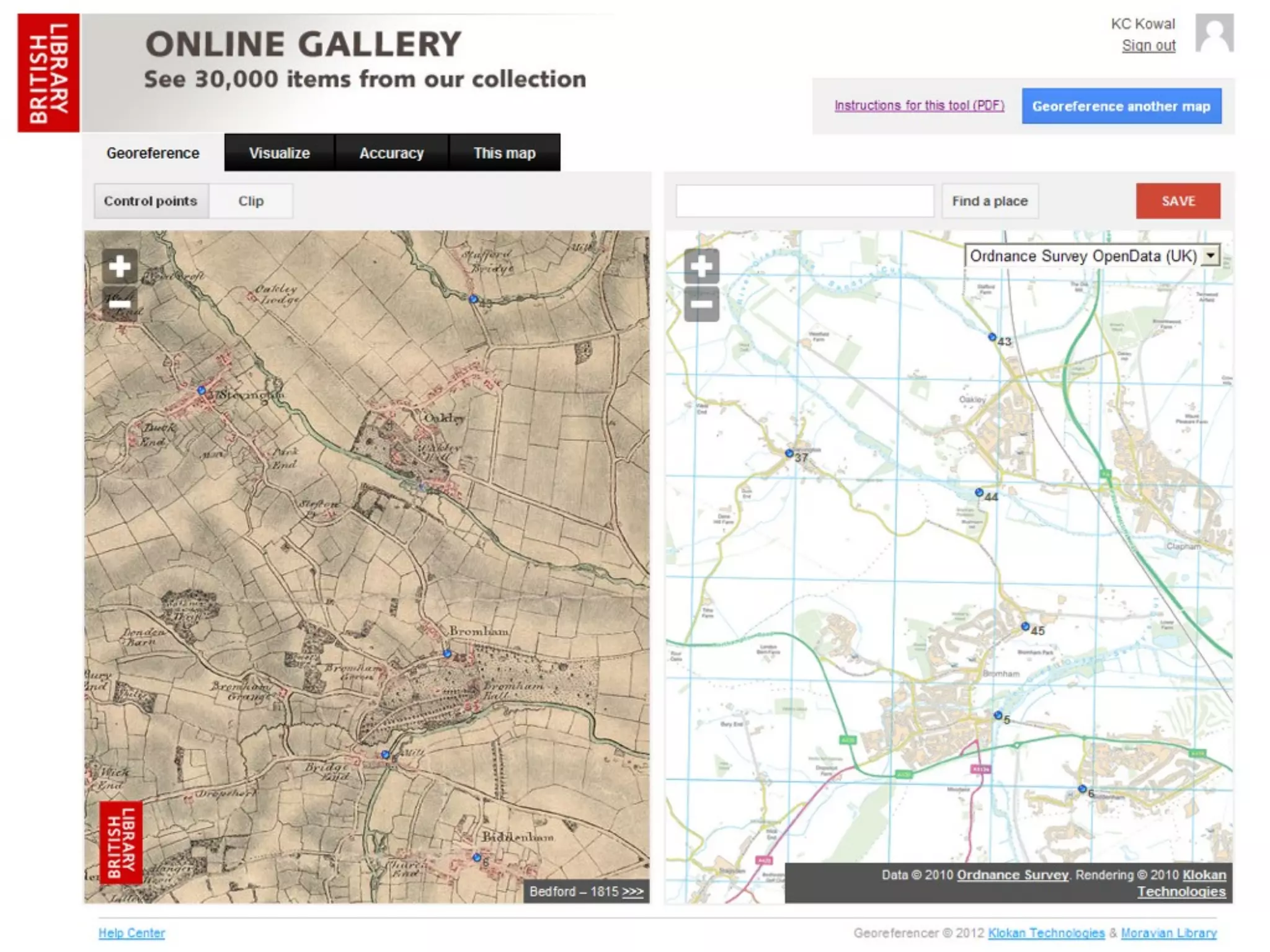1270x952 pixels.
Task: Click the British Library logo in the header
Action: pos(48,73)
